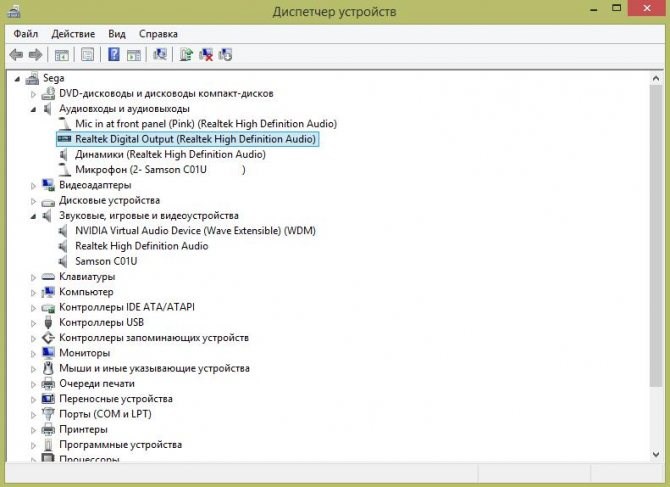Select Realtek Digital Output device
This screenshot has width=670, height=487.
pos(195,139)
